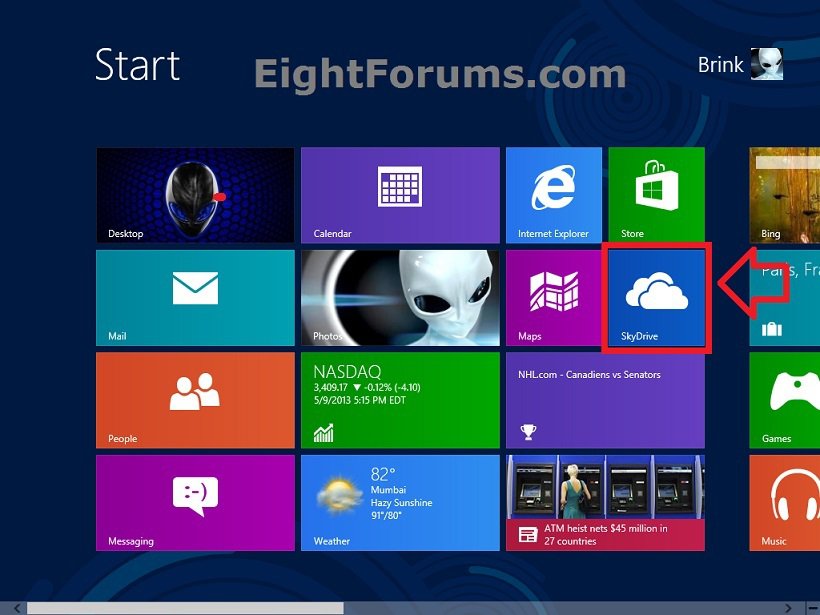The image size is (820, 615).
Task: Open the Photos app
Action: pyautogui.click(x=400, y=297)
